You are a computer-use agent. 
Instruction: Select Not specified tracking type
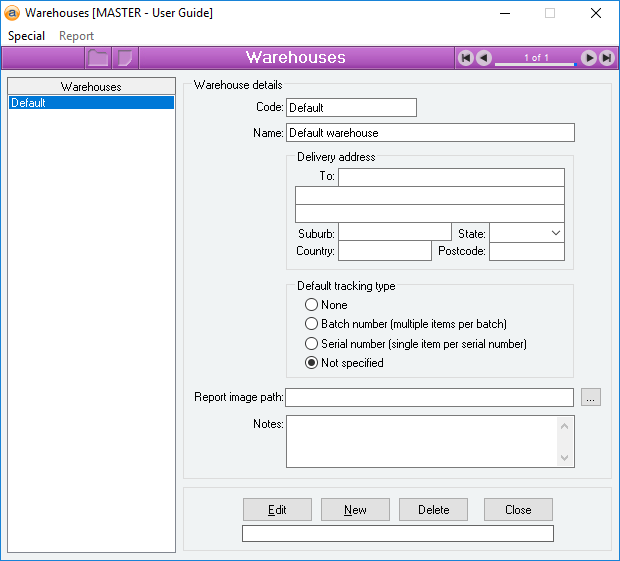pyautogui.click(x=312, y=363)
